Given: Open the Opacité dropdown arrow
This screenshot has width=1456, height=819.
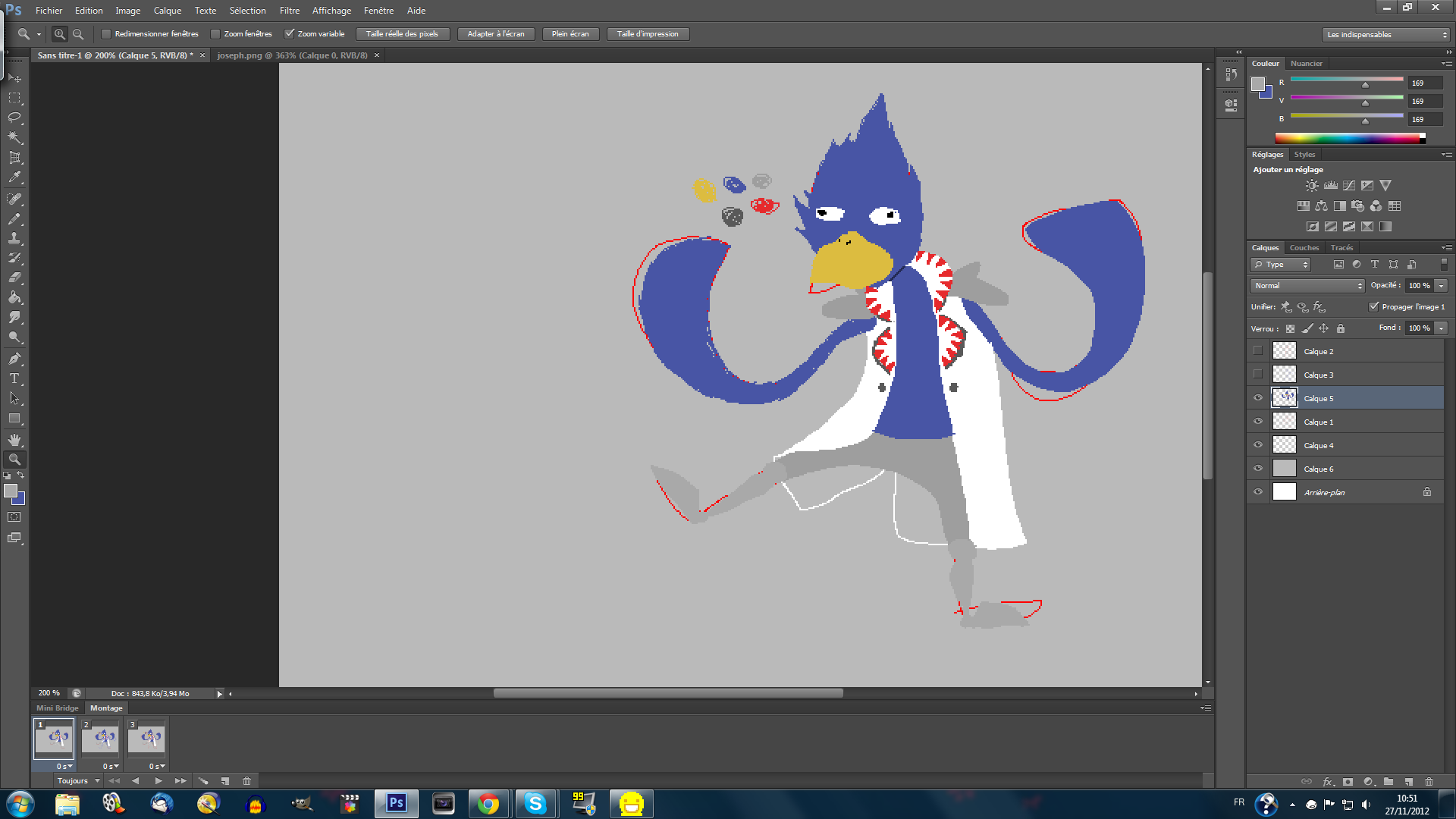Looking at the screenshot, I should (1442, 286).
